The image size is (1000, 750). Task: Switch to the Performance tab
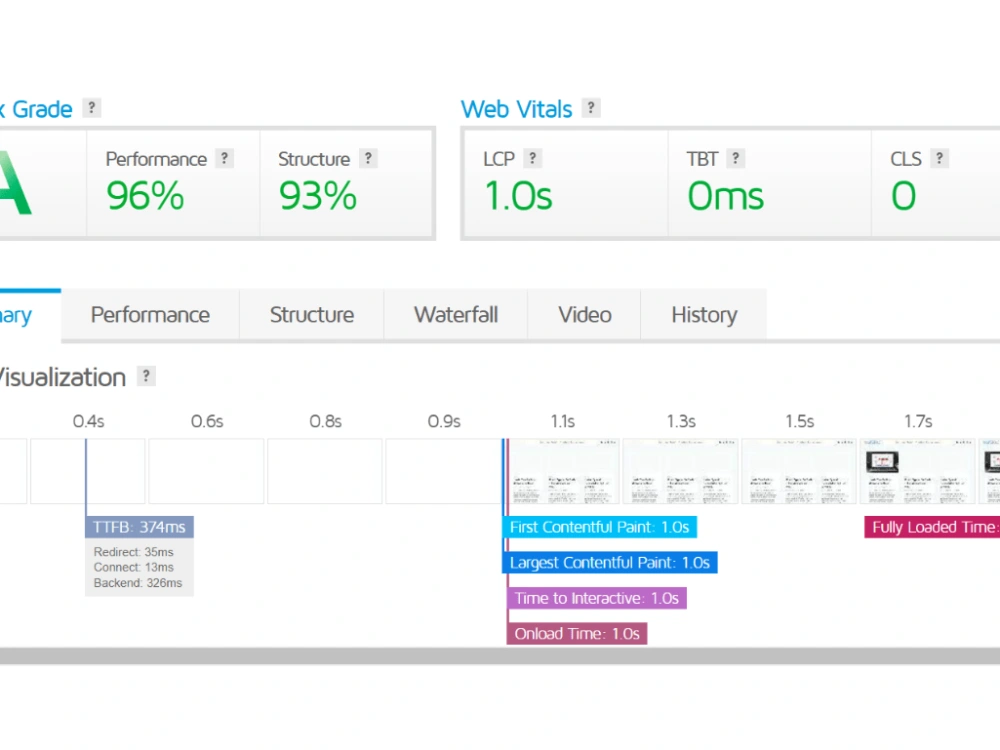pos(150,315)
